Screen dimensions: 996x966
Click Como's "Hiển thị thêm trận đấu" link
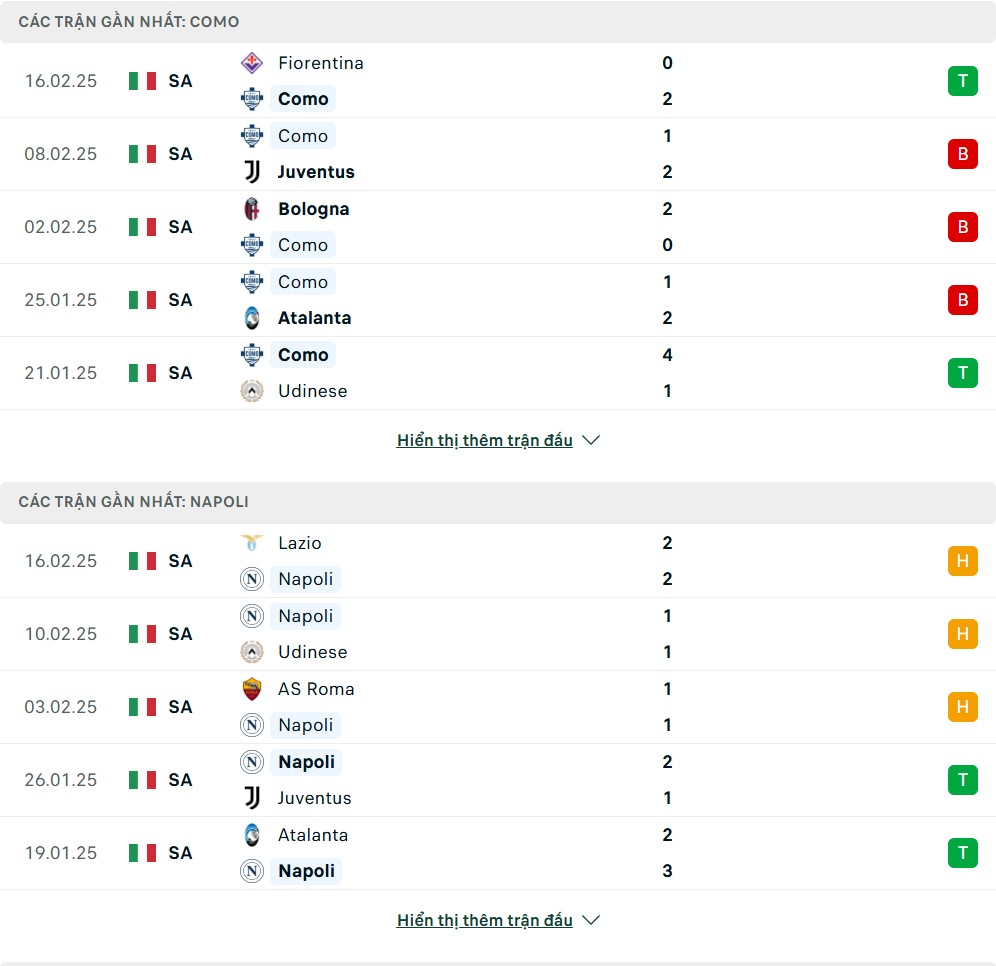484,440
